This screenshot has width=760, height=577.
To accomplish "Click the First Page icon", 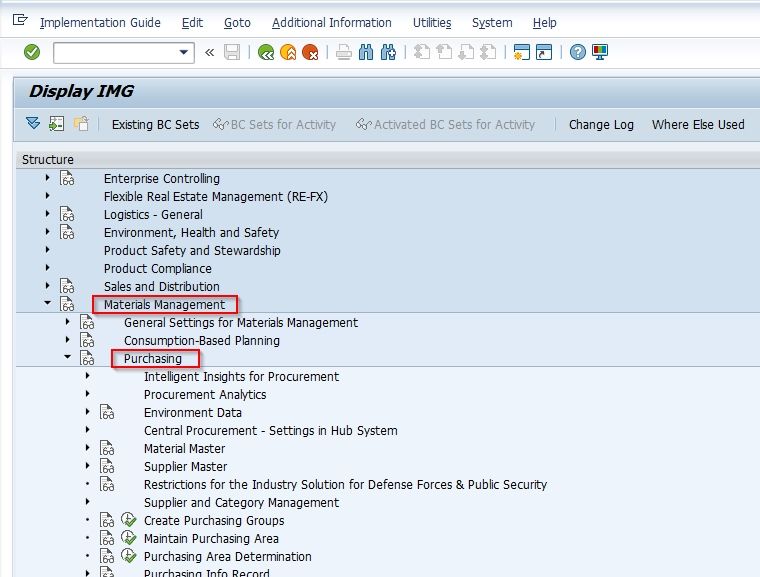I will click(x=422, y=52).
